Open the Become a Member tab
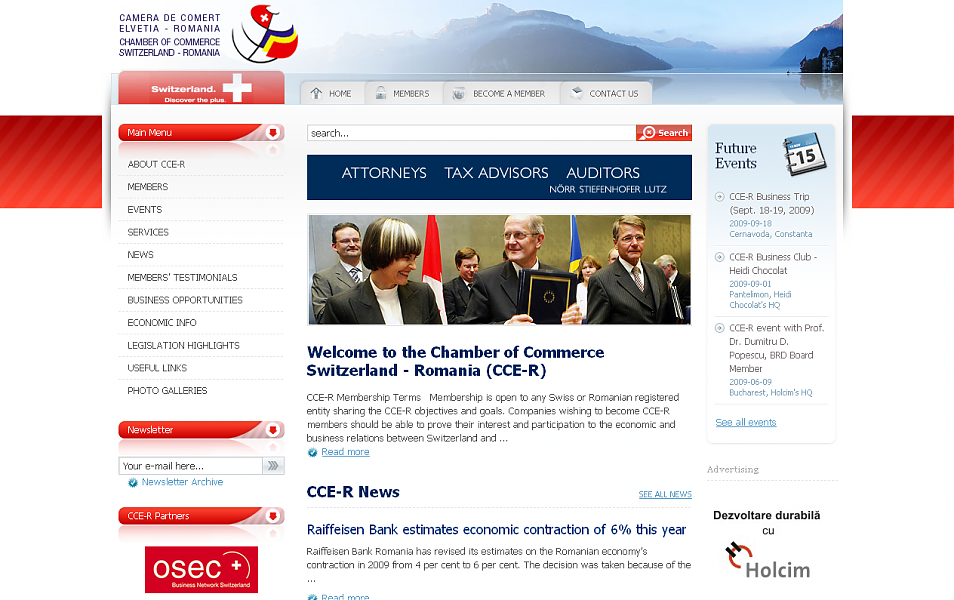The image size is (954, 600). pyautogui.click(x=501, y=93)
